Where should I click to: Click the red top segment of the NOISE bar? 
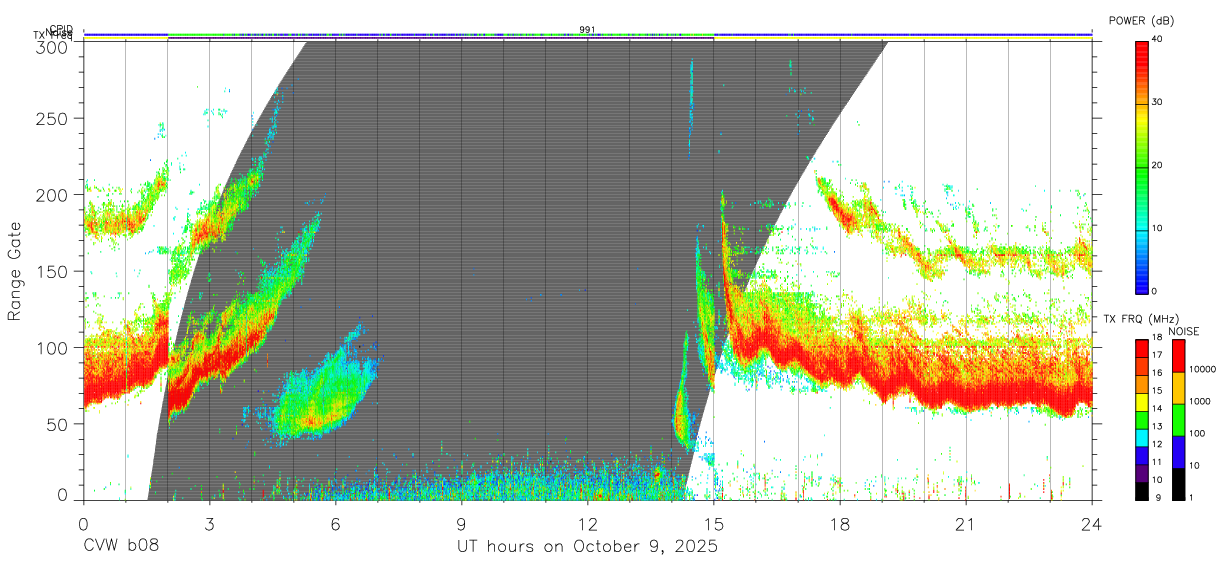(x=1178, y=356)
